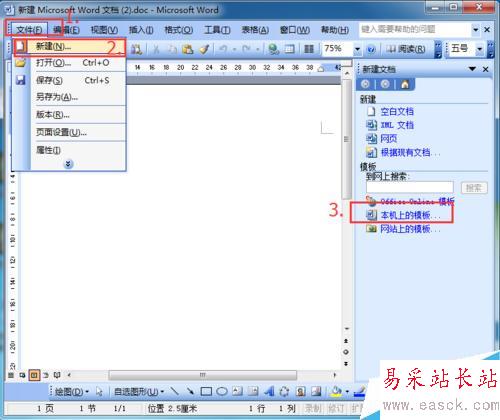The width and height of the screenshot is (500, 420).
Task: Select Objects arrow on Drawing toolbar
Action: click(x=99, y=391)
